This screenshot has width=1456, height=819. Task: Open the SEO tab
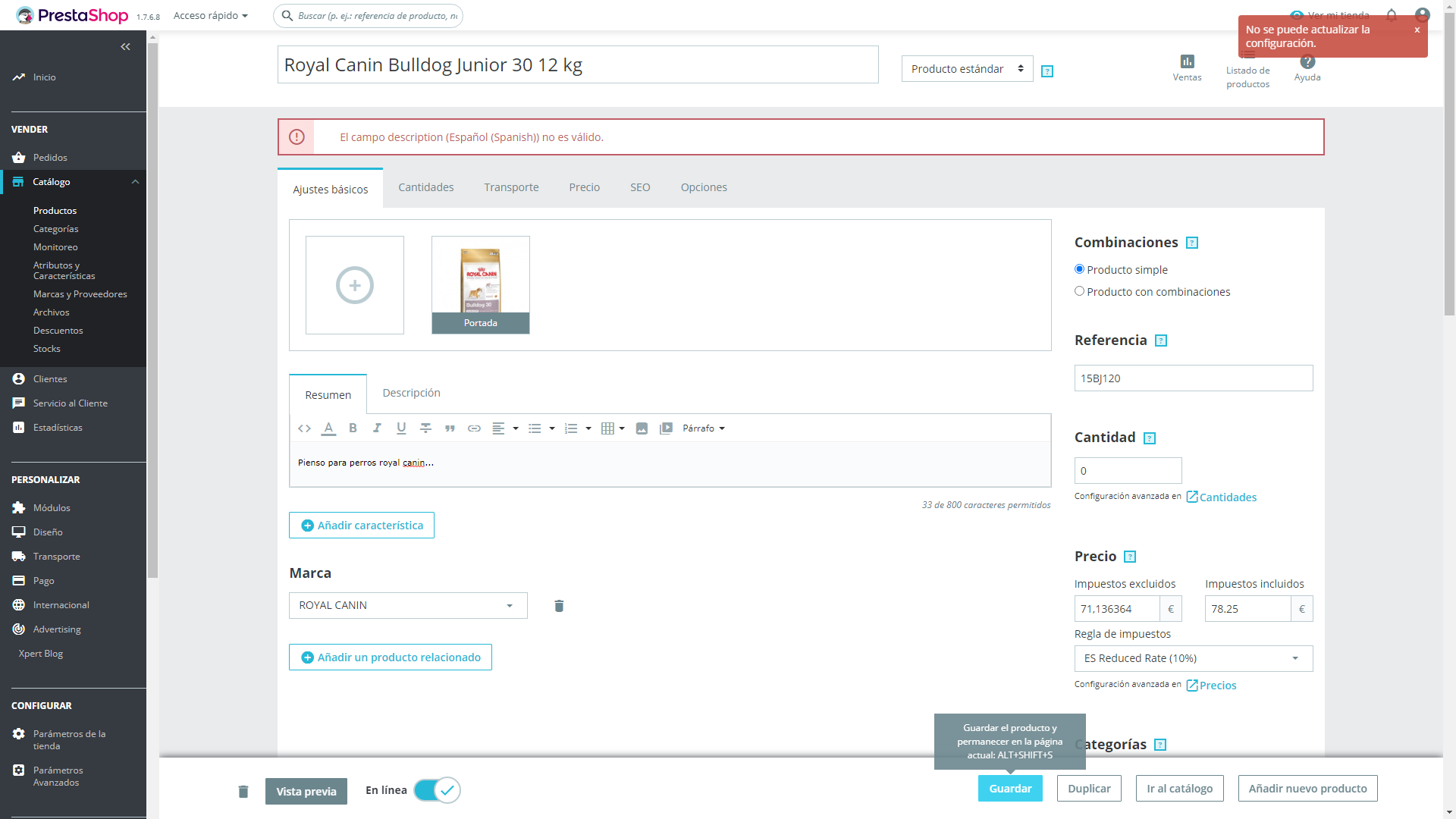tap(640, 187)
